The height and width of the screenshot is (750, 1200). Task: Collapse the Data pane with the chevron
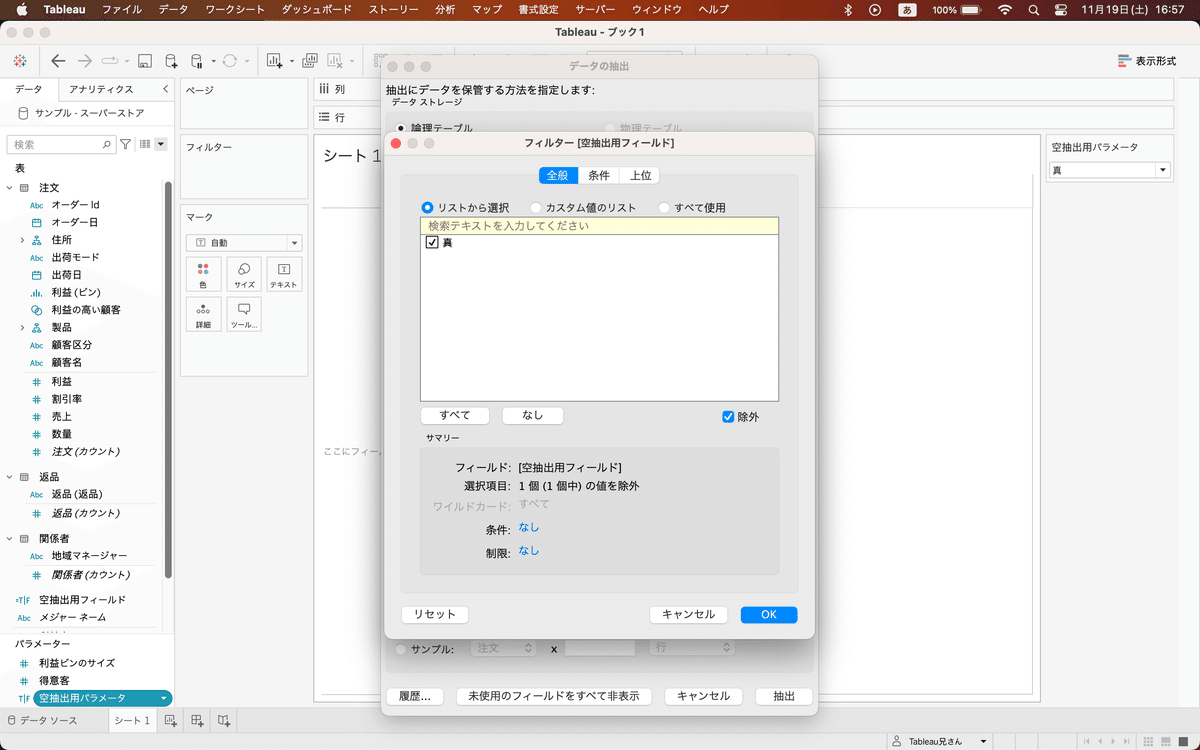tap(165, 89)
